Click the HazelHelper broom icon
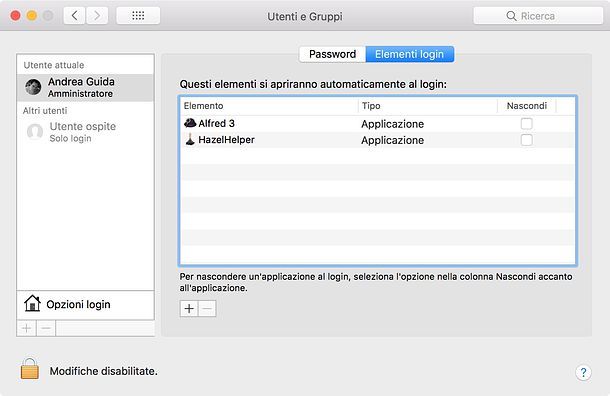610x396 pixels. (190, 139)
